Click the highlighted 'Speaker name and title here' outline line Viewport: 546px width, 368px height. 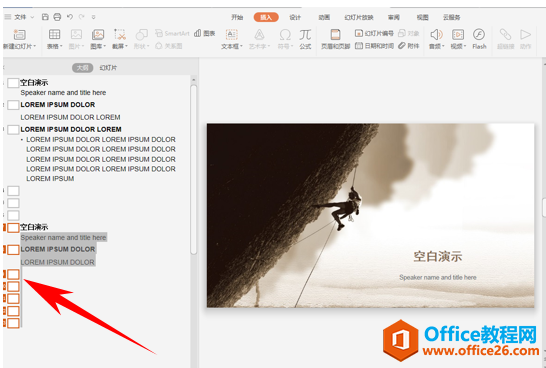pos(63,237)
